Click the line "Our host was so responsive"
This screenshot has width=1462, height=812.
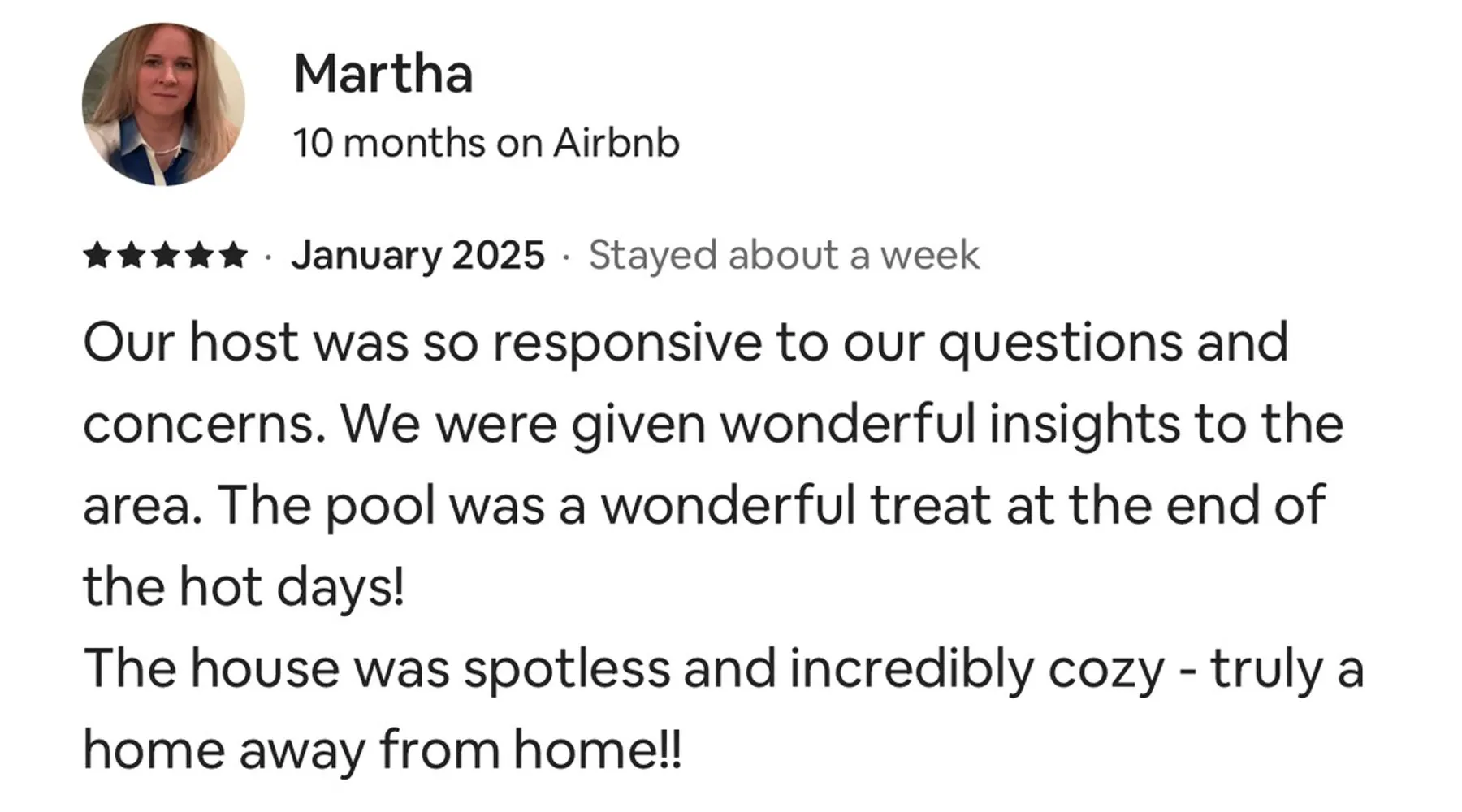click(x=685, y=342)
